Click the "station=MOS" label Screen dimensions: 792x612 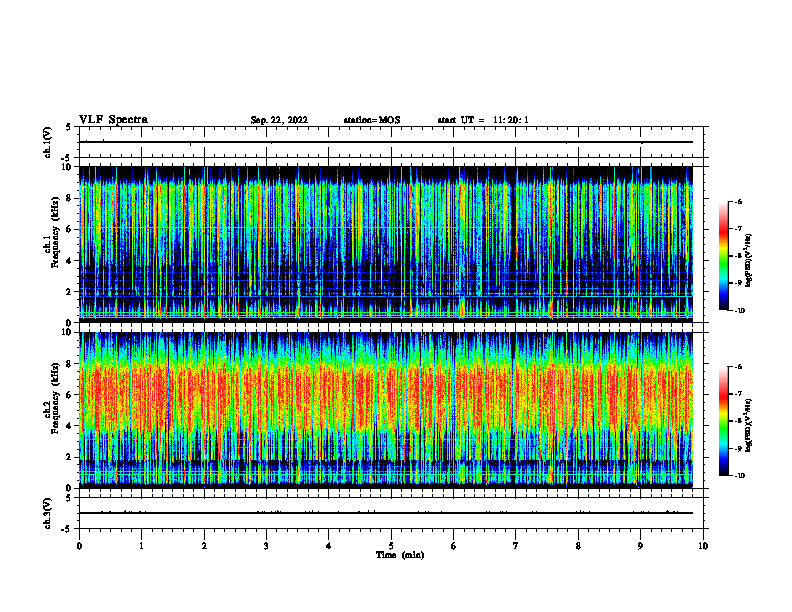[x=372, y=120]
